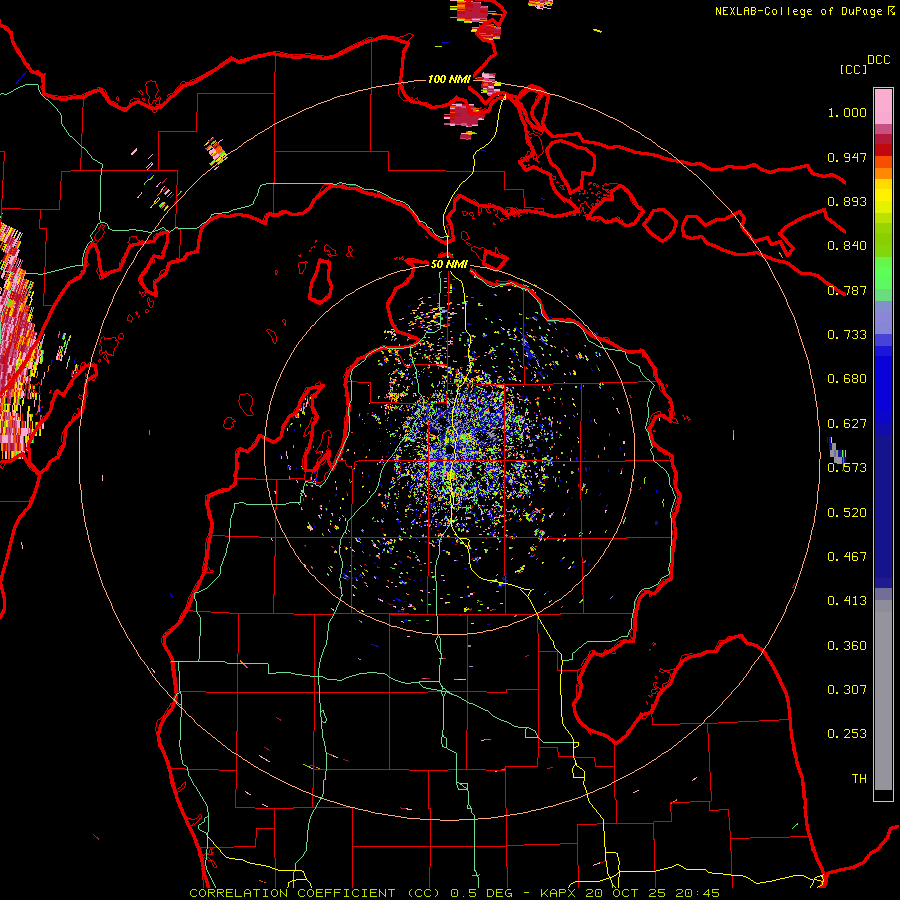Pick the pink band on color scale
Image resolution: width=900 pixels, height=900 pixels.
tap(883, 107)
